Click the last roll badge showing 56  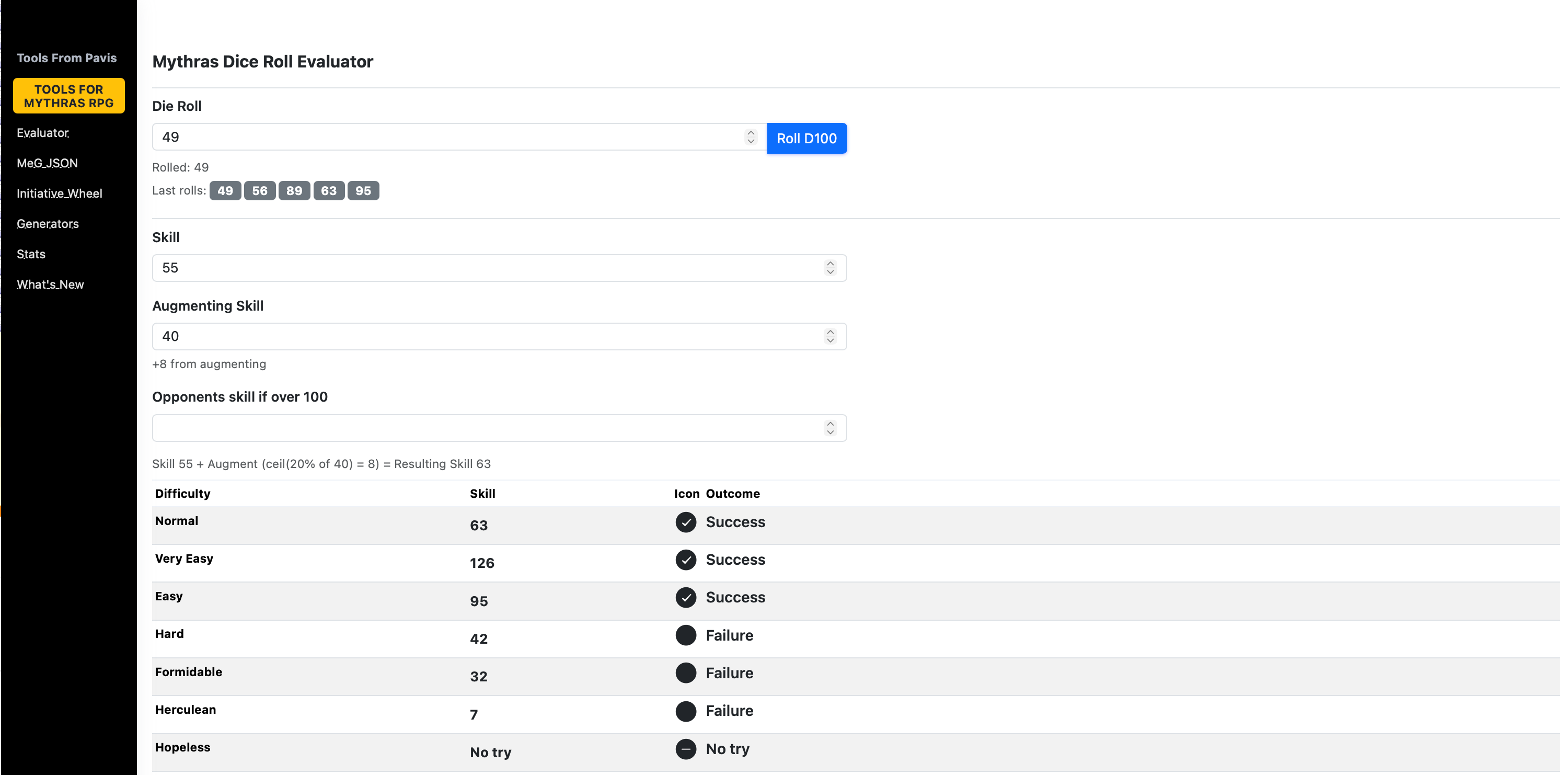click(x=259, y=190)
